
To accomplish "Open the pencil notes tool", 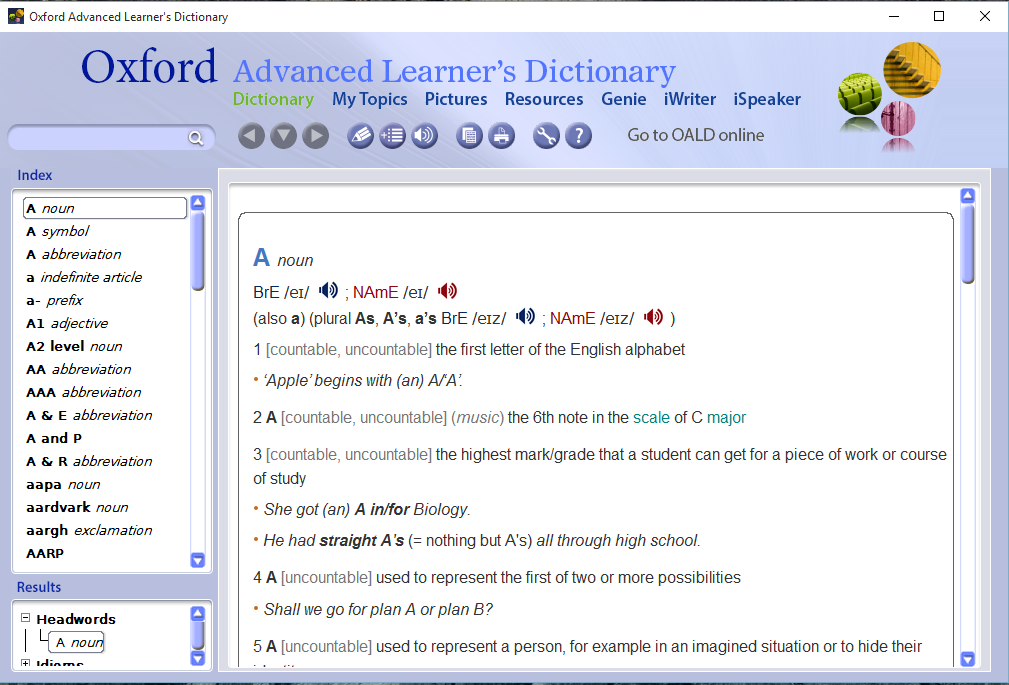I will (x=360, y=136).
